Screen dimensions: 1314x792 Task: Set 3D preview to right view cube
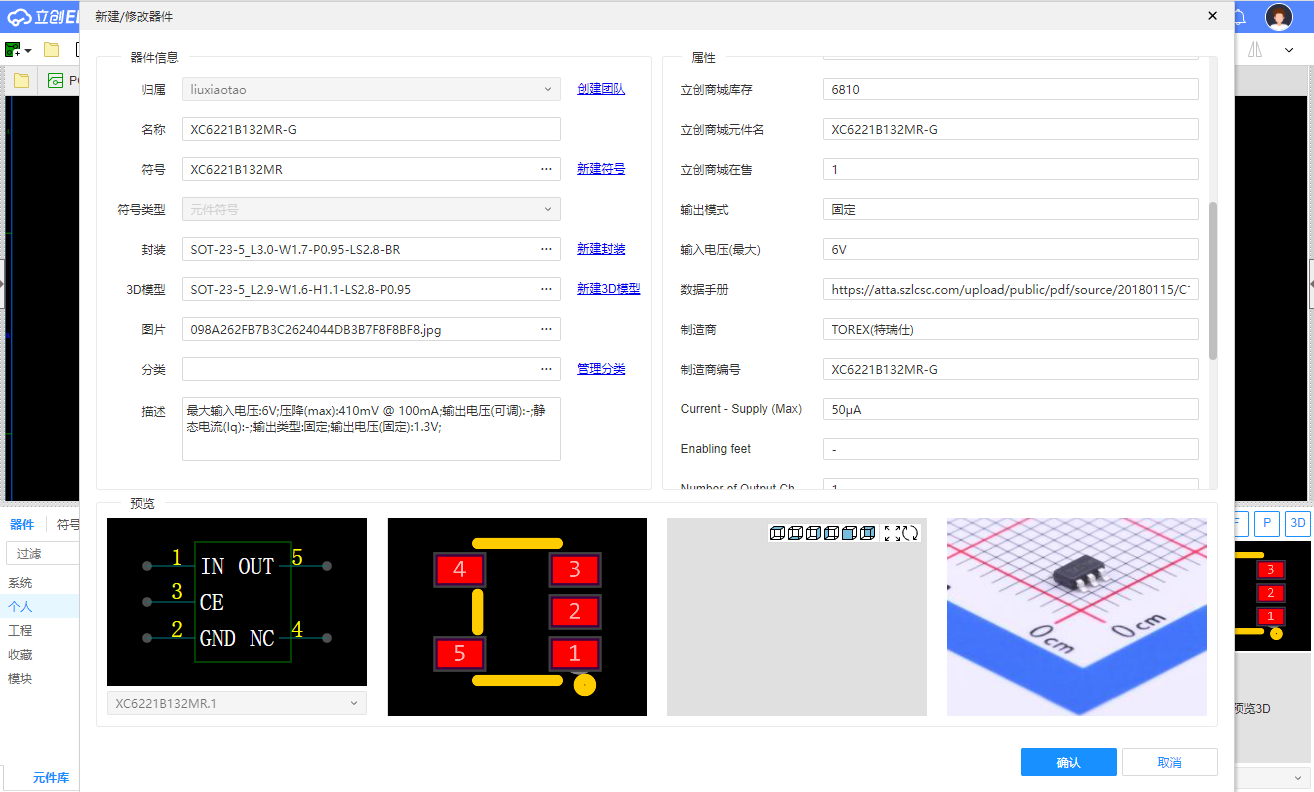(813, 533)
